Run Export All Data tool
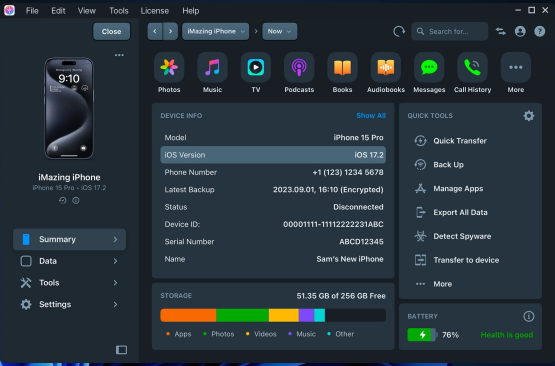This screenshot has height=366, width=555. pos(451,212)
